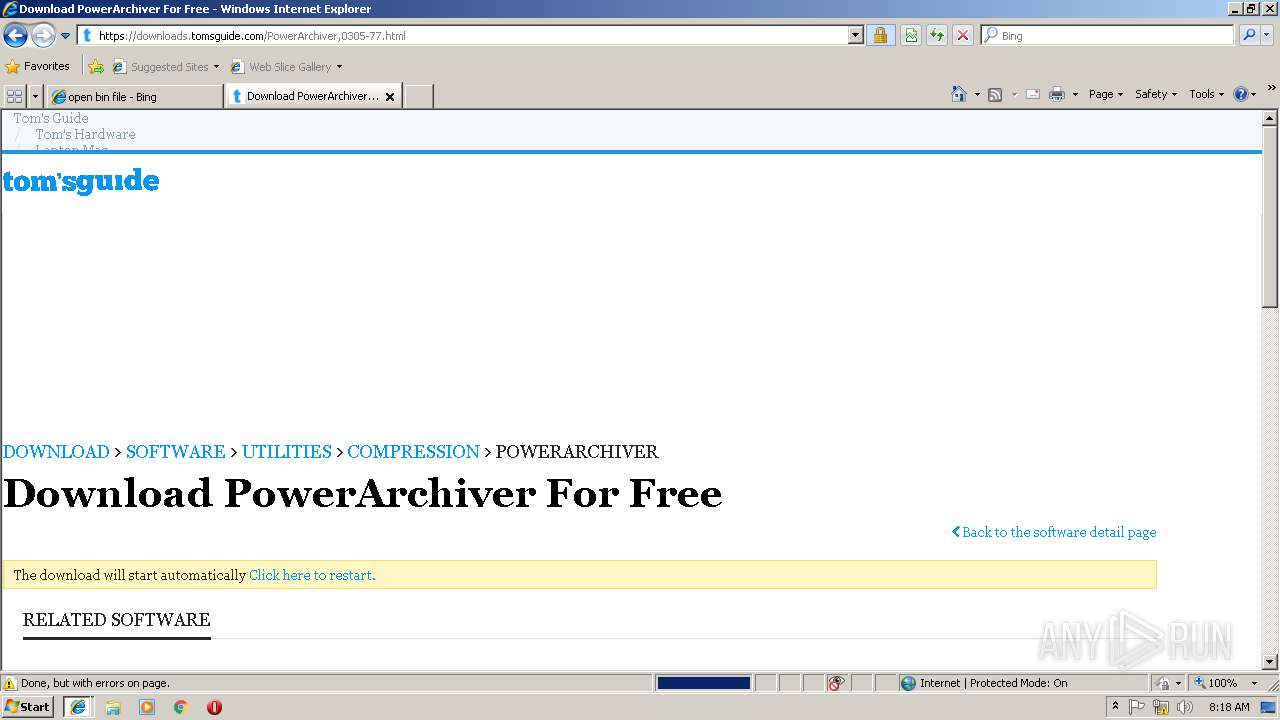Open the Favorites center
The height and width of the screenshot is (720, 1280).
(38, 66)
